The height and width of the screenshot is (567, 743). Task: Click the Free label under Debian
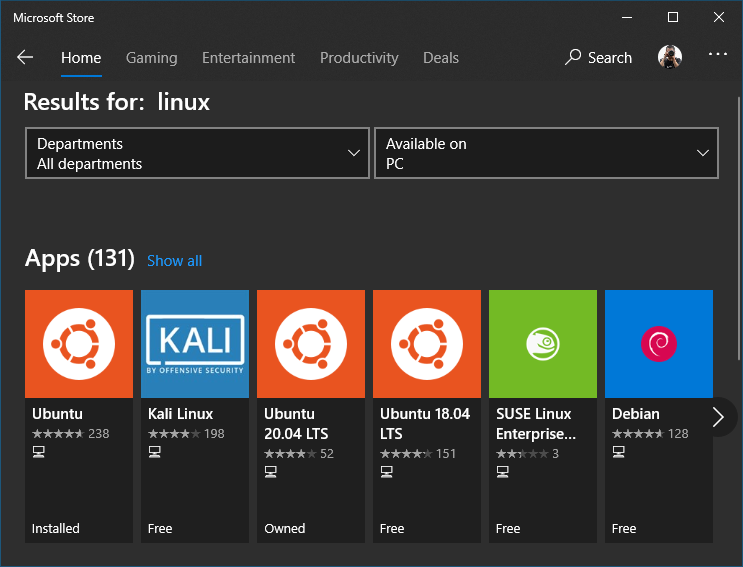[x=624, y=528]
